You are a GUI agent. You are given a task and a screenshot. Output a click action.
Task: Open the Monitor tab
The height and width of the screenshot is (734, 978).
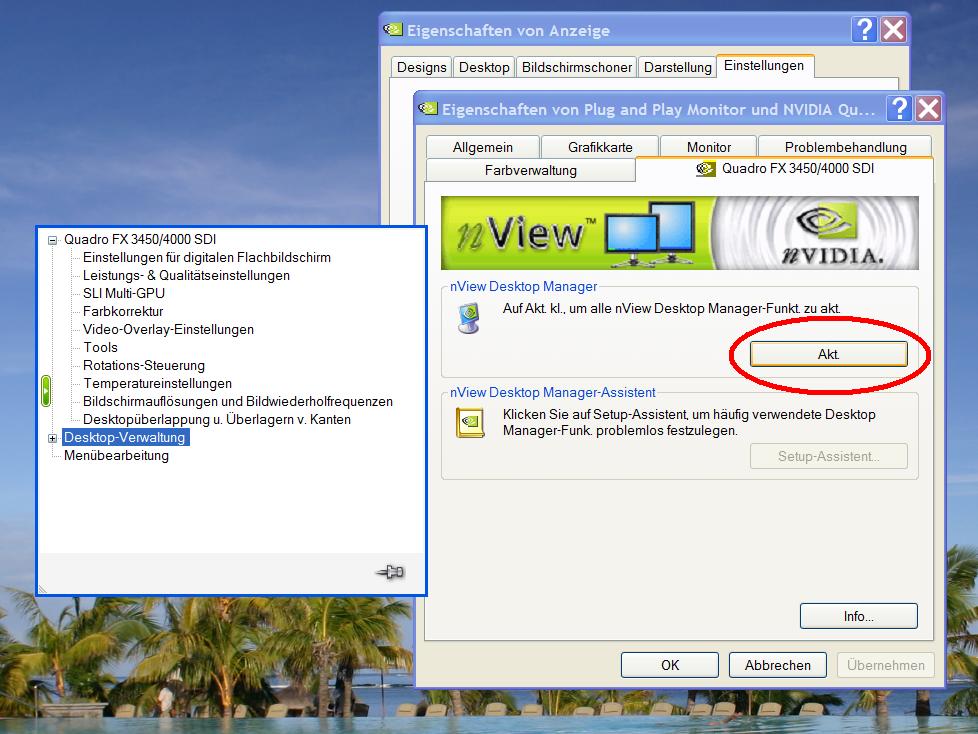click(x=709, y=147)
